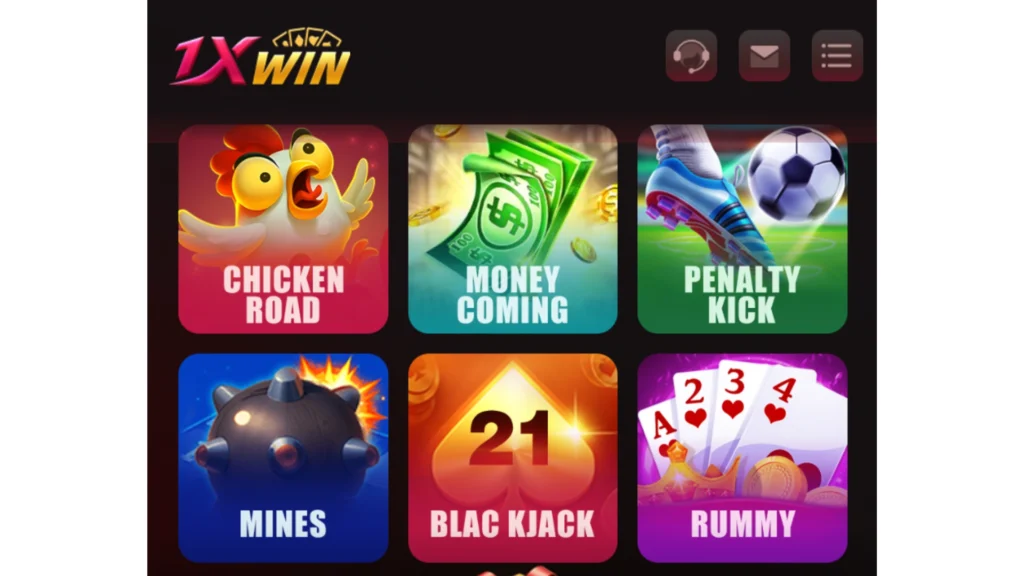The width and height of the screenshot is (1024, 576).
Task: Open the envelope messages icon
Action: (x=764, y=56)
